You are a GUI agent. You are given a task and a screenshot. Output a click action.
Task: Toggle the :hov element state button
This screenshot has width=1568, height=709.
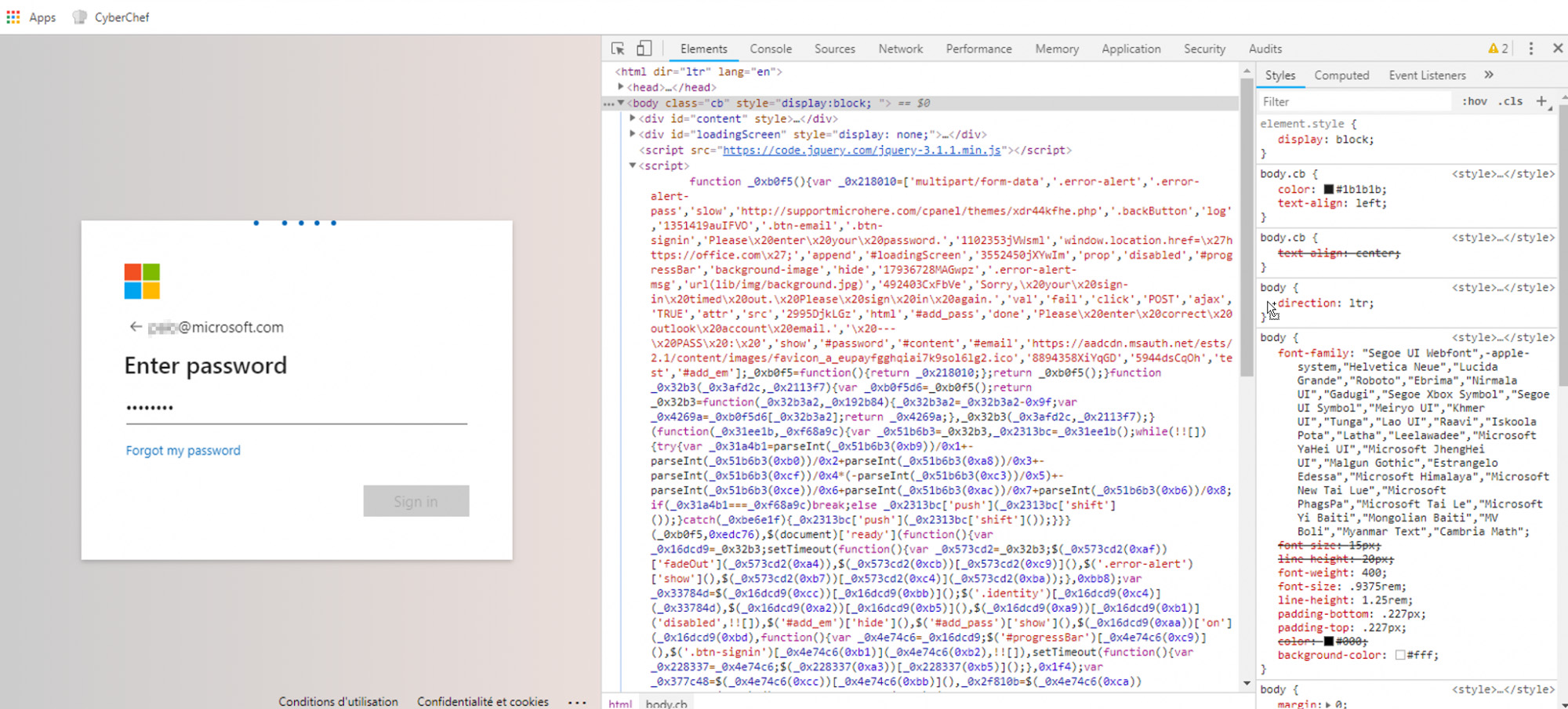(x=1474, y=101)
